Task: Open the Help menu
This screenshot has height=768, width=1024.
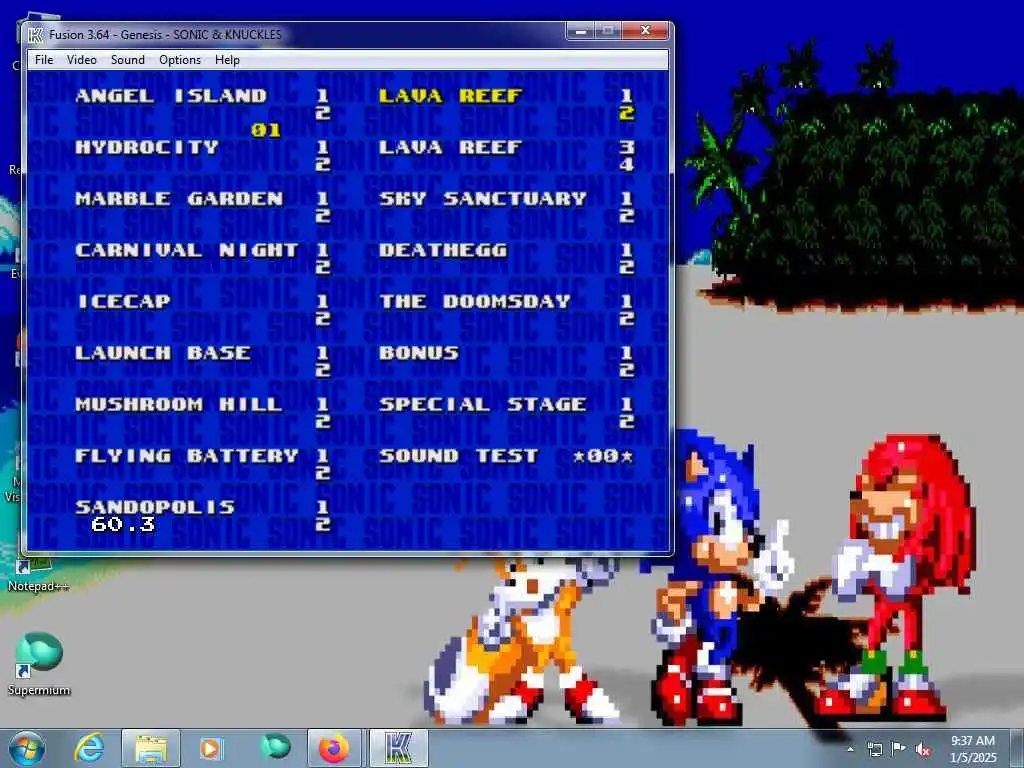Action: 227,59
